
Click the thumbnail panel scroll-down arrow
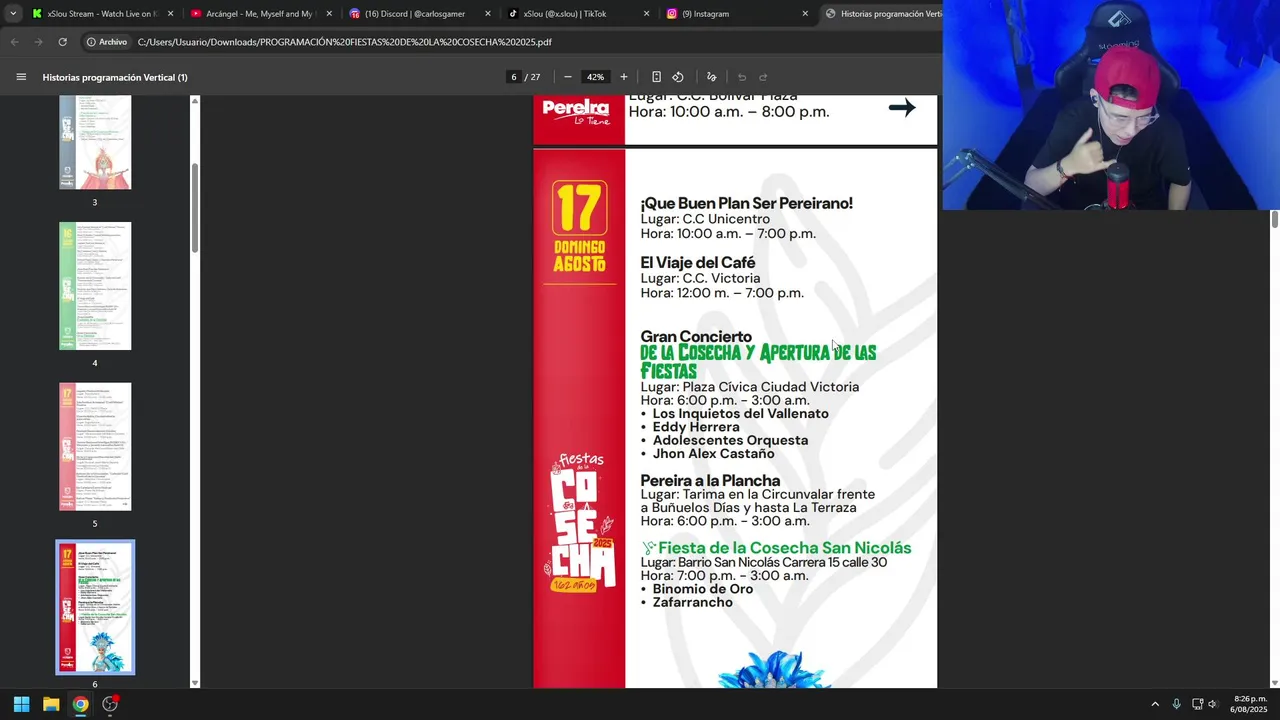click(x=195, y=683)
